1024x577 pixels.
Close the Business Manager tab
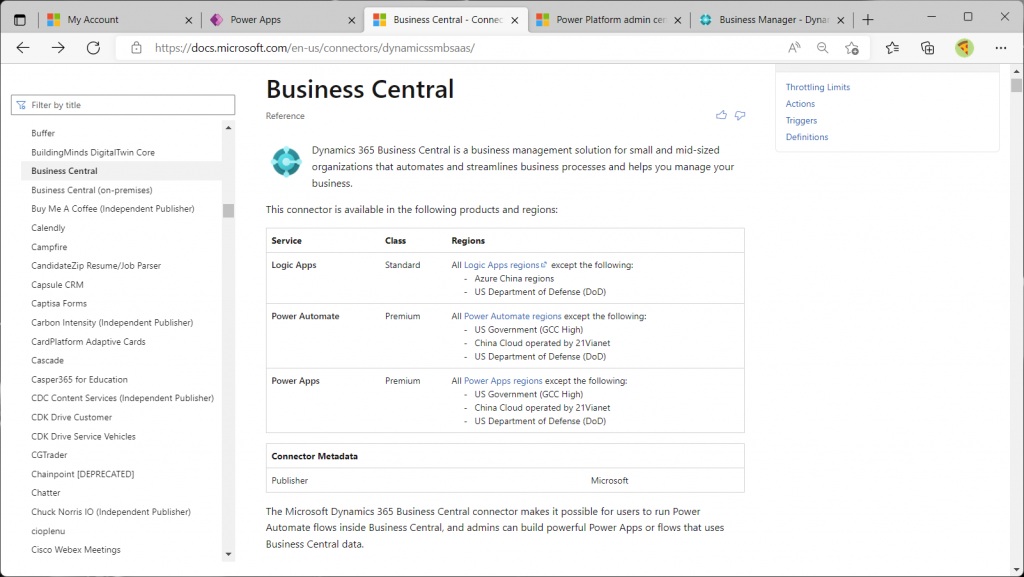(840, 20)
